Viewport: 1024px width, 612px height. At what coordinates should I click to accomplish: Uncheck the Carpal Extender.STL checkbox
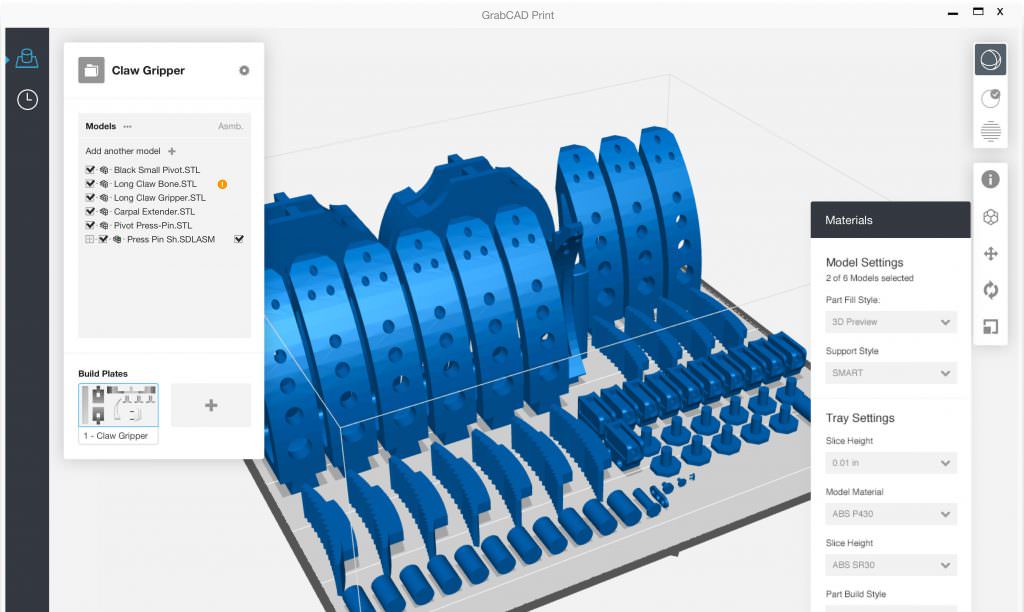tap(90, 212)
